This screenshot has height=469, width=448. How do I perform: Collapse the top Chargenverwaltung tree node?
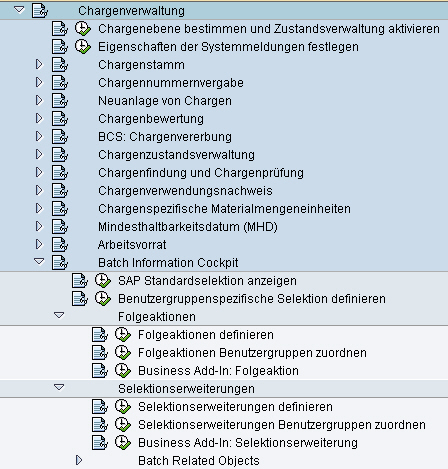click(19, 10)
